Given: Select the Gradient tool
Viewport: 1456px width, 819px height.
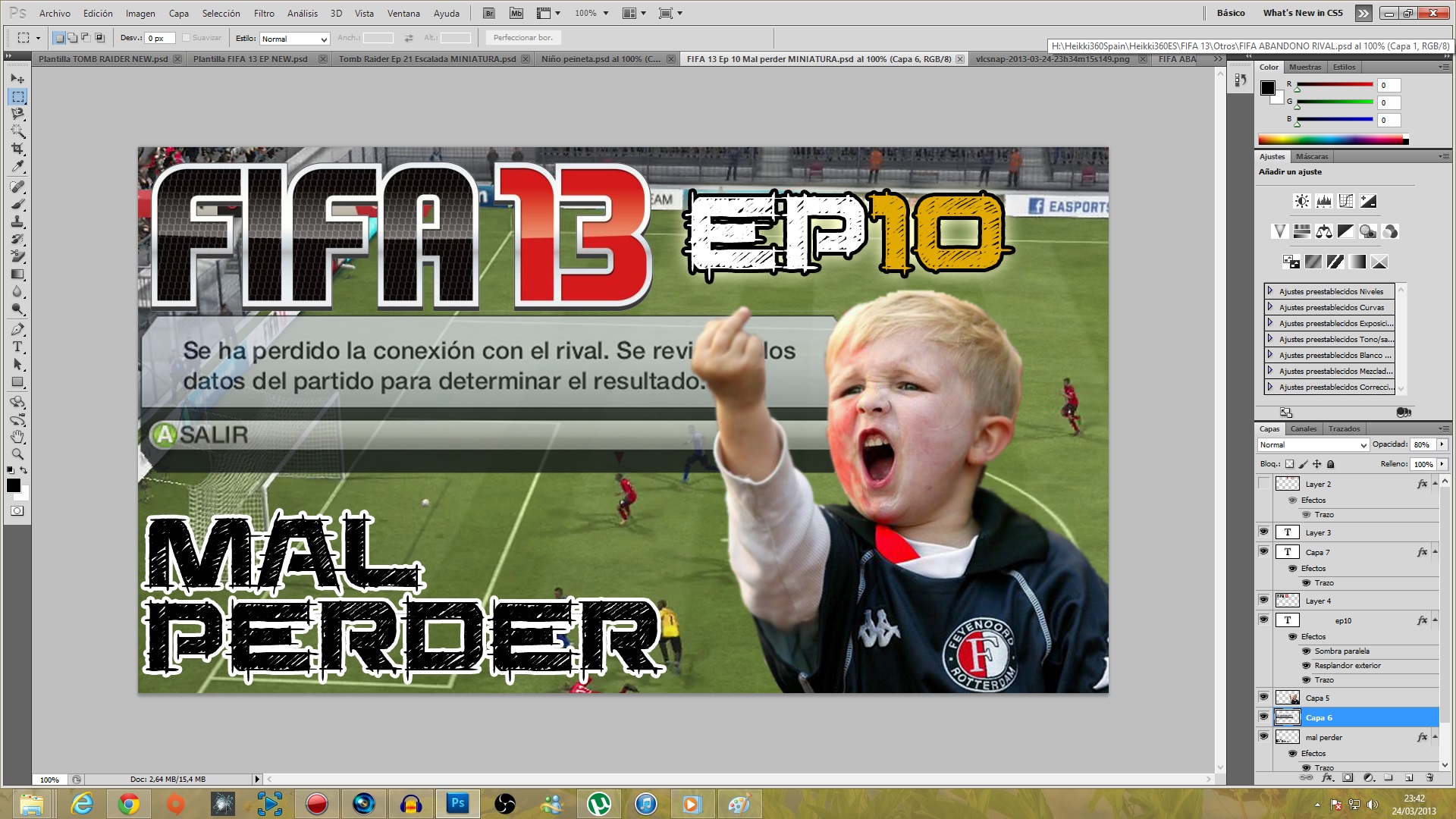Looking at the screenshot, I should coord(17,275).
